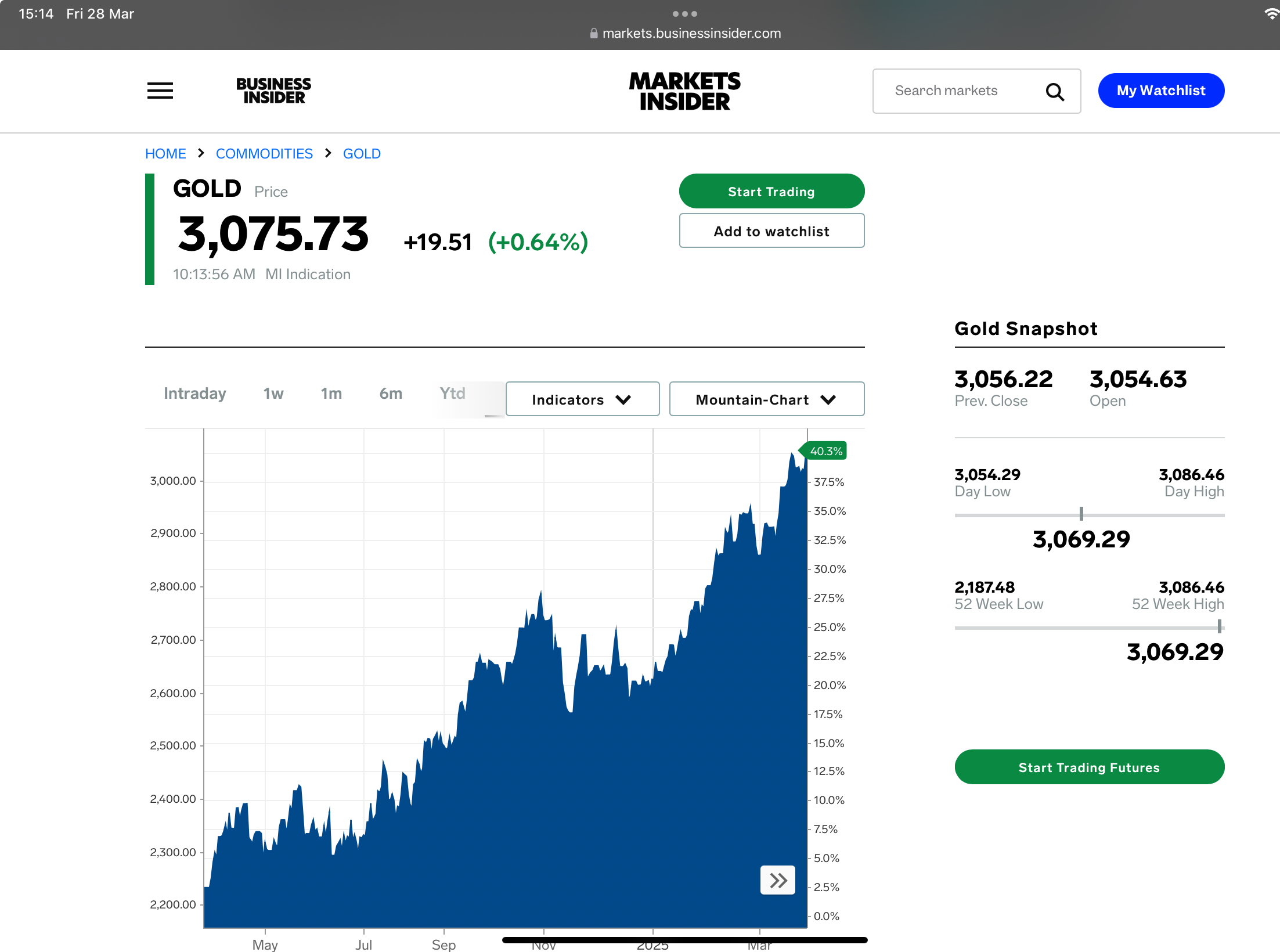Image resolution: width=1280 pixels, height=952 pixels.
Task: Click the 10:13:56 AM timestamp
Action: point(214,274)
